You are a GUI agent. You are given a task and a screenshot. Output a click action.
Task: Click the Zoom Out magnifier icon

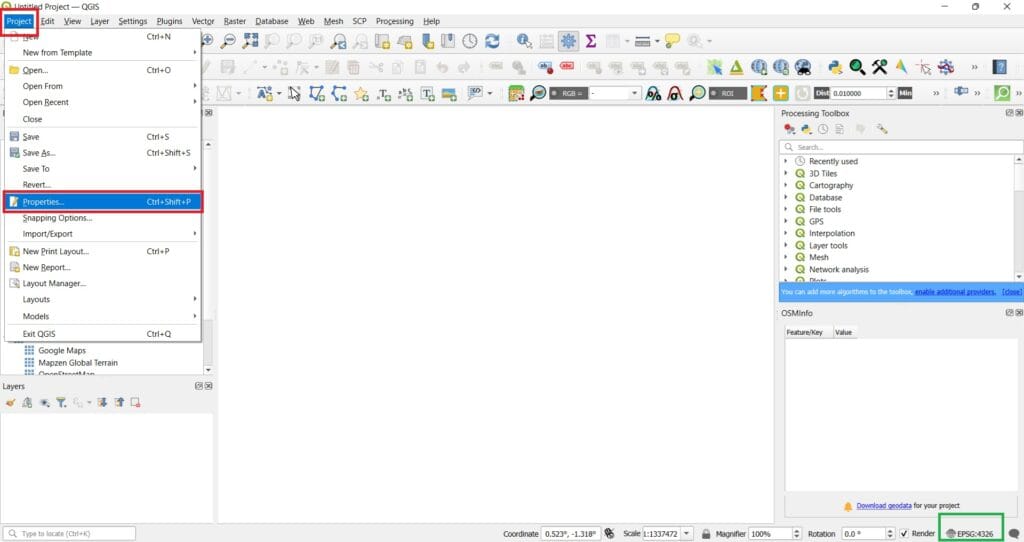point(228,41)
